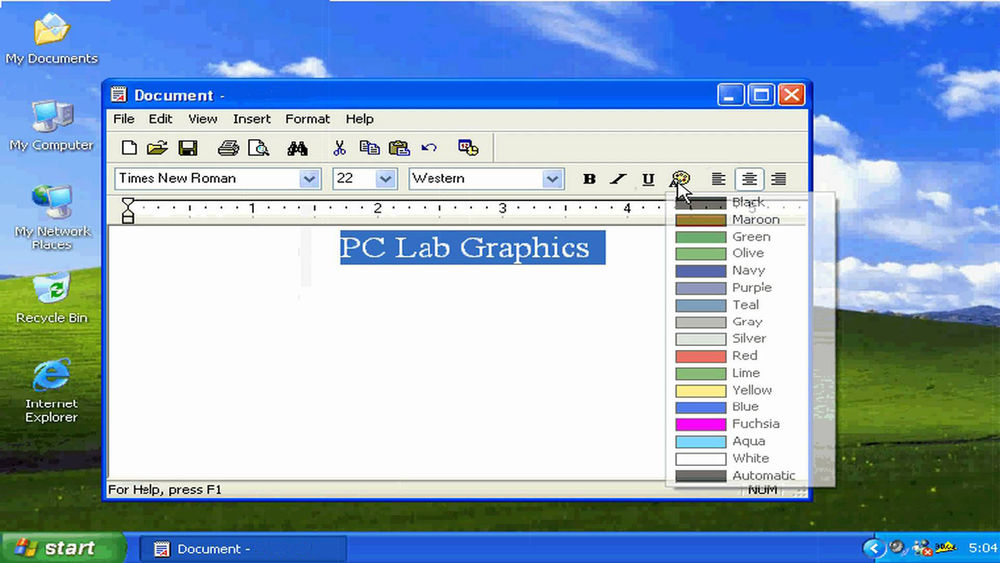Expand the Times New Roman font dropdown
This screenshot has width=1000, height=563.
[x=309, y=179]
